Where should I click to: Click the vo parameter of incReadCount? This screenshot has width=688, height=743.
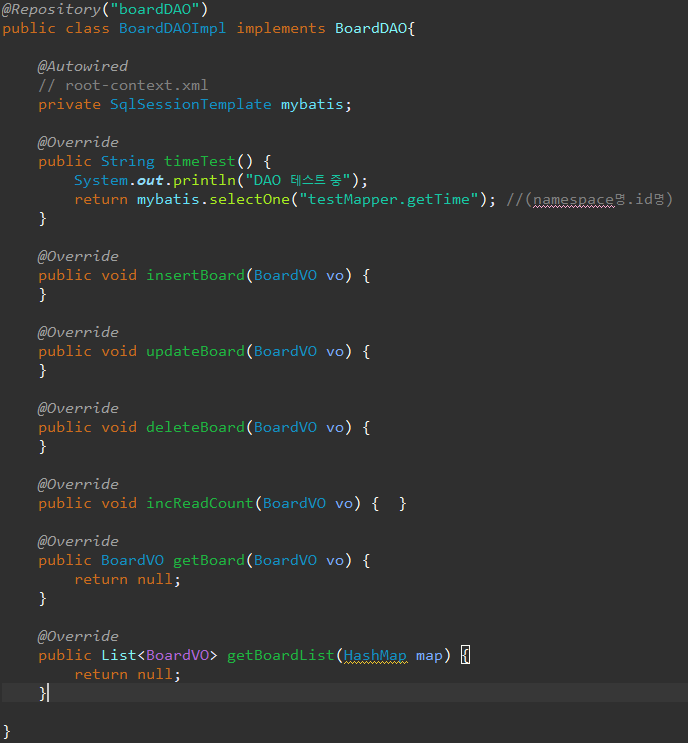pos(344,504)
